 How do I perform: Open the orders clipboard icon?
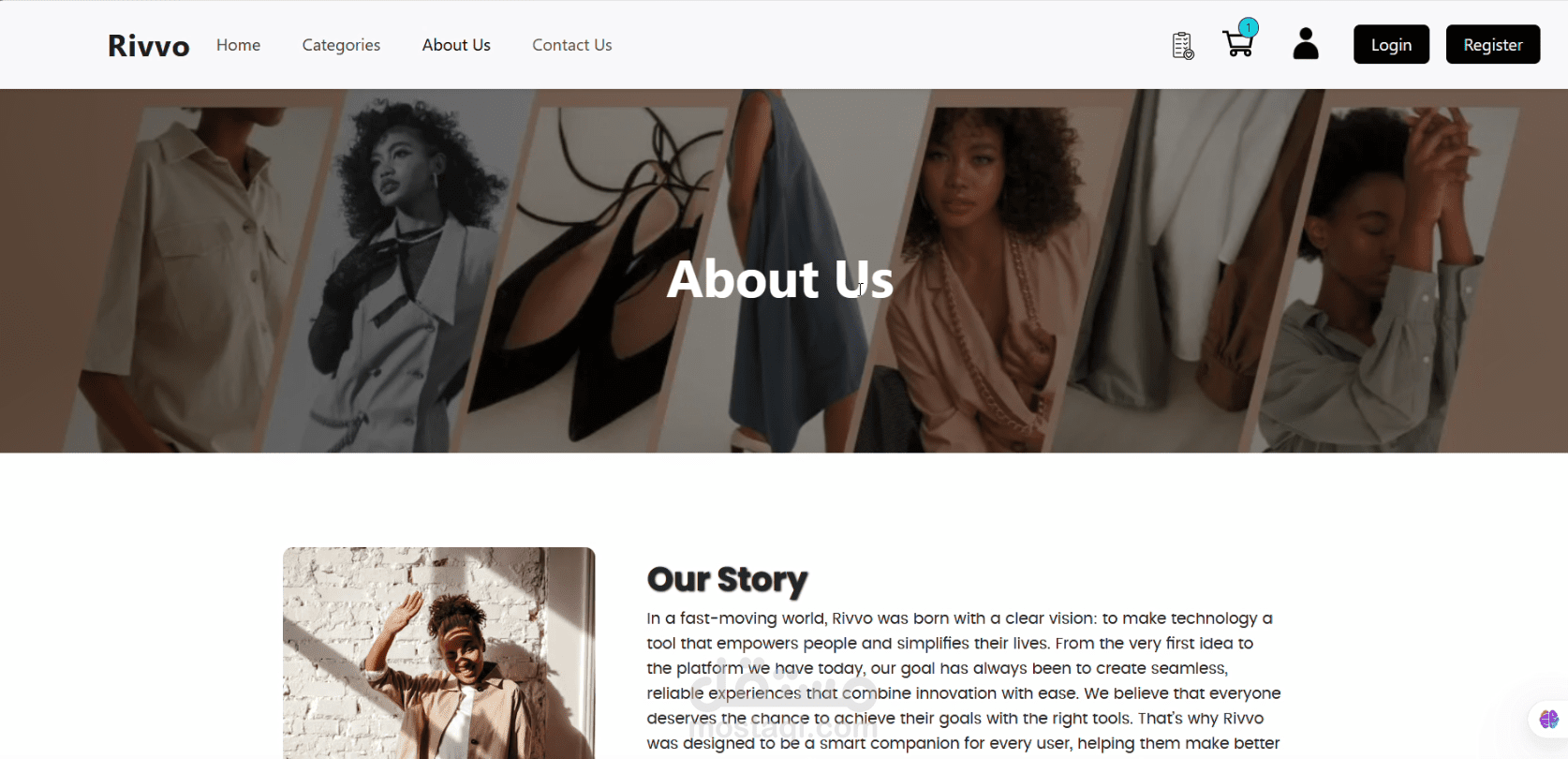click(1183, 45)
